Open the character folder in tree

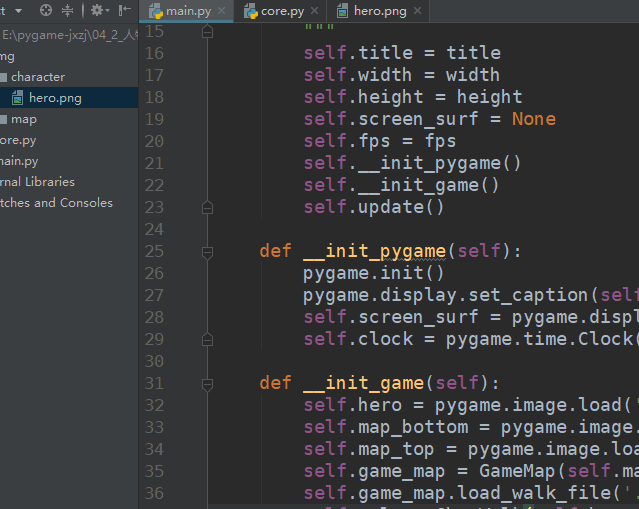point(38,77)
